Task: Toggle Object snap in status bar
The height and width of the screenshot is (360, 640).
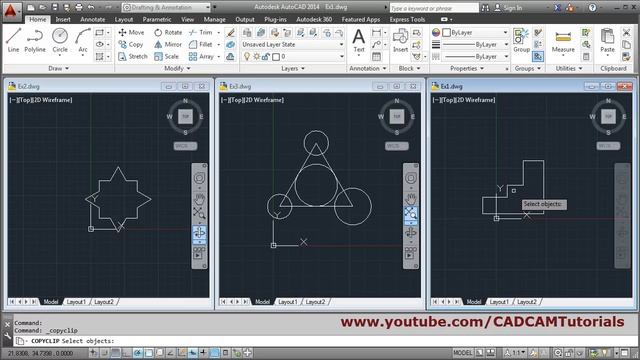Action: pos(149,353)
